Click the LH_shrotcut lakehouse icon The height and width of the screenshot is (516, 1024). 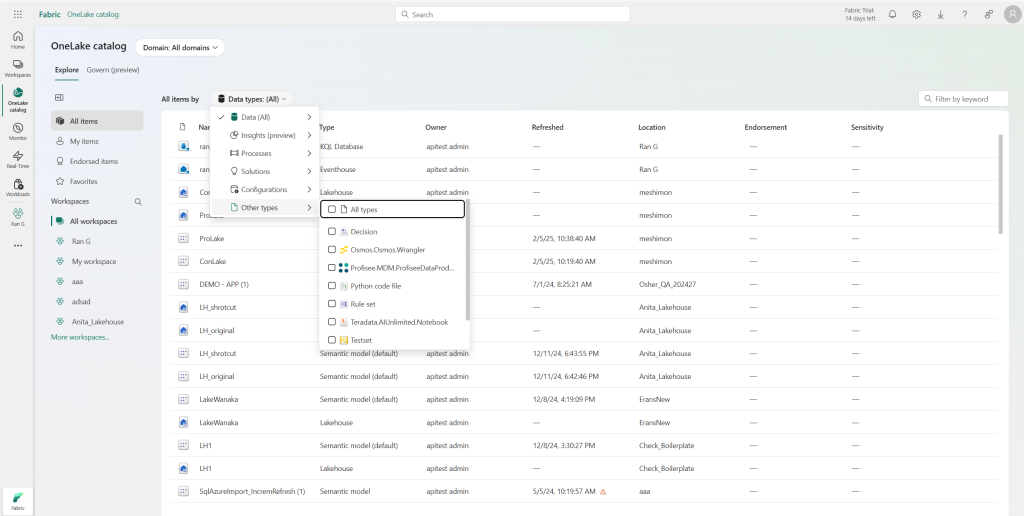click(x=184, y=307)
